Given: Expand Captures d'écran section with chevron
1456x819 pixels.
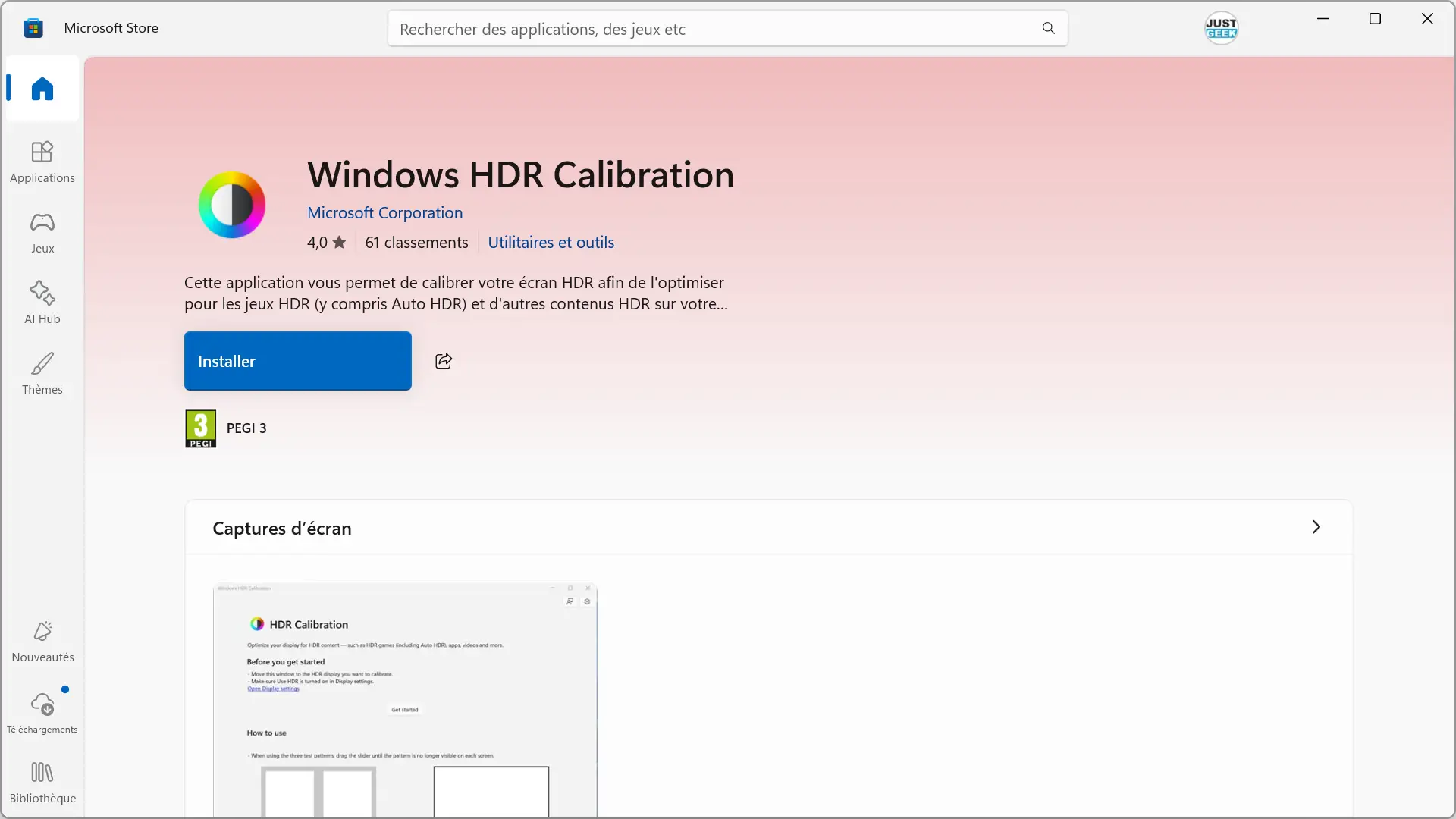Looking at the screenshot, I should click(x=1316, y=527).
